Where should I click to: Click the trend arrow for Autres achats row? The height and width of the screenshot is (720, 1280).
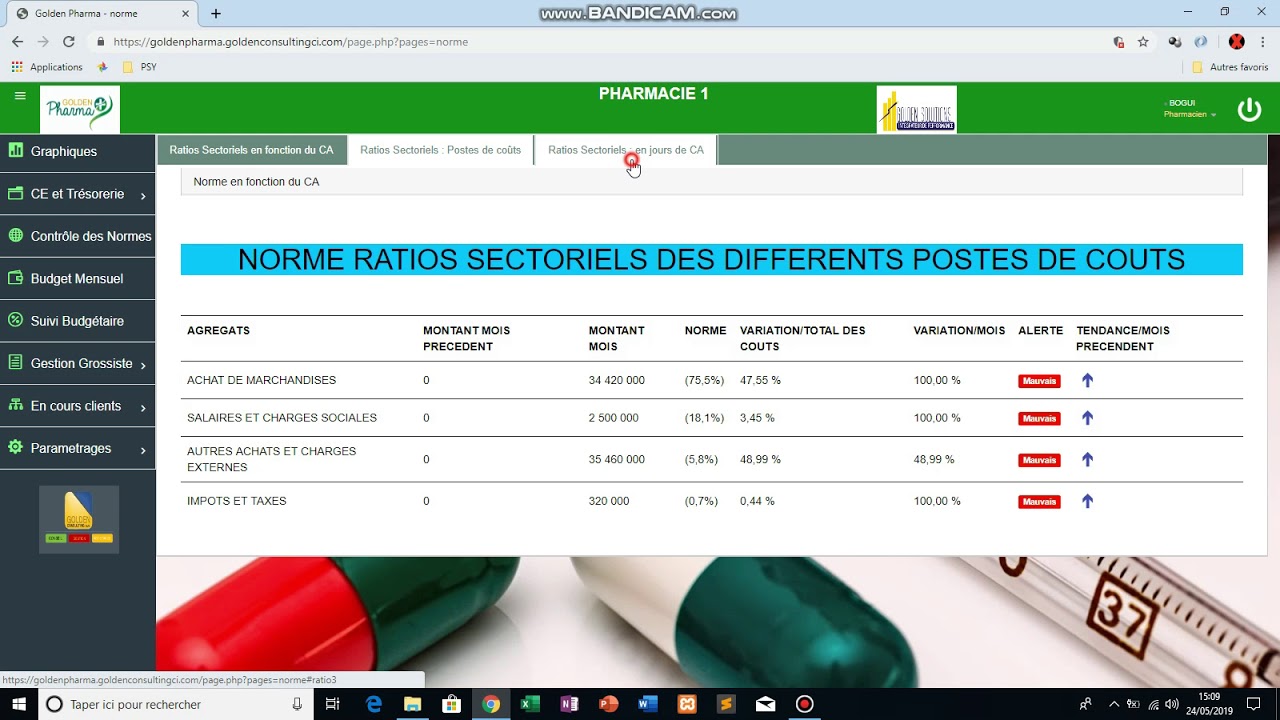pyautogui.click(x=1088, y=460)
